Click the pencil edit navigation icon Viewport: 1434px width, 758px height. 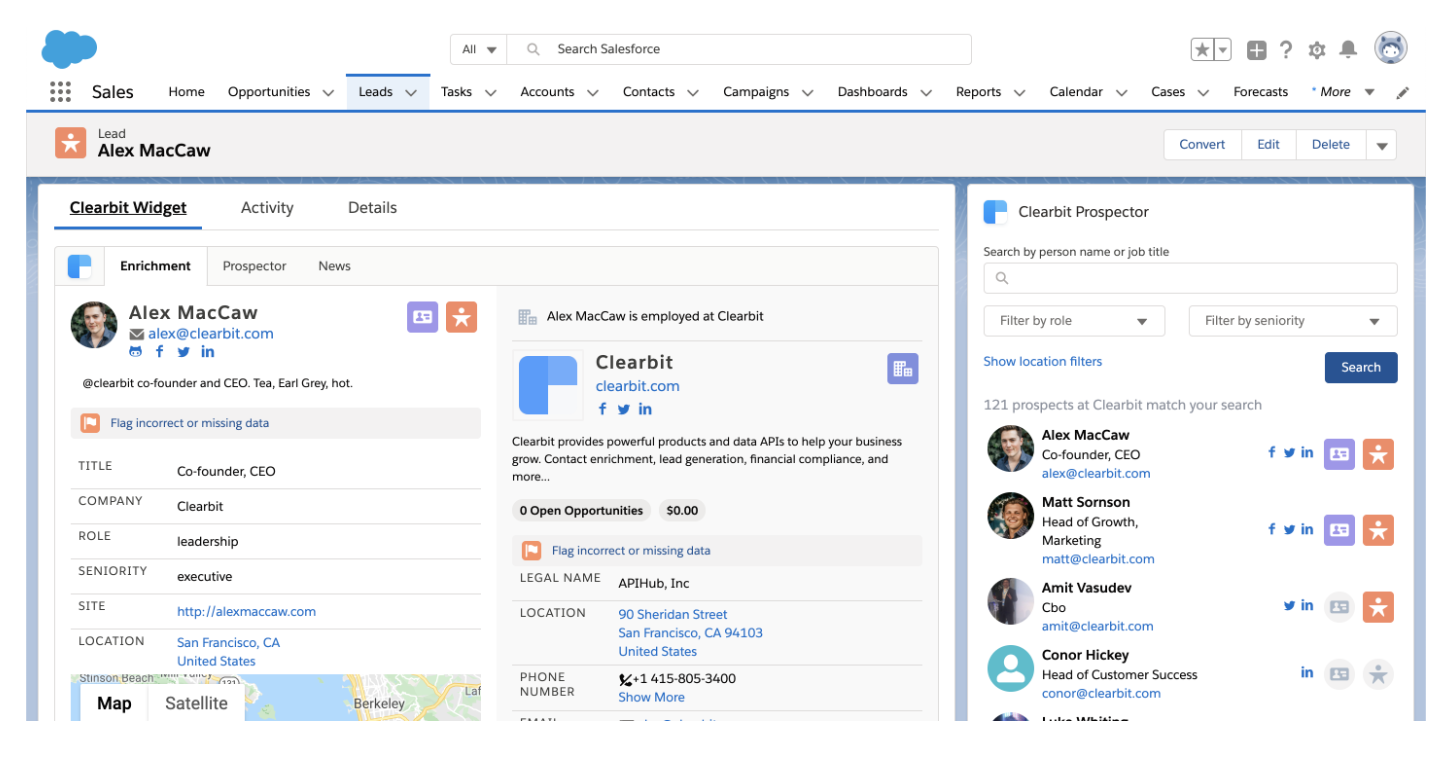click(1403, 92)
